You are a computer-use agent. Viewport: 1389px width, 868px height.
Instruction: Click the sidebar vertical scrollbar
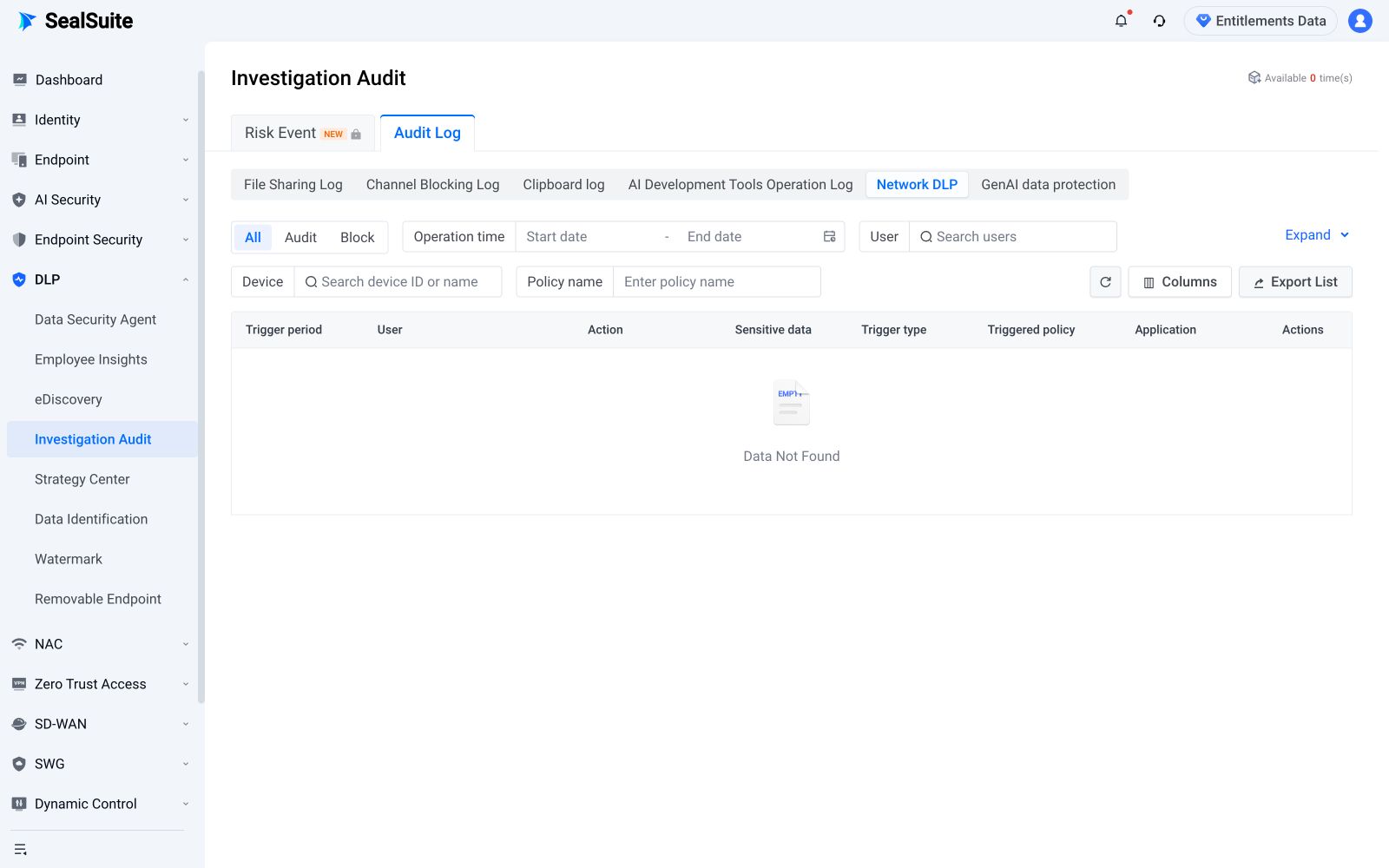tap(201, 386)
